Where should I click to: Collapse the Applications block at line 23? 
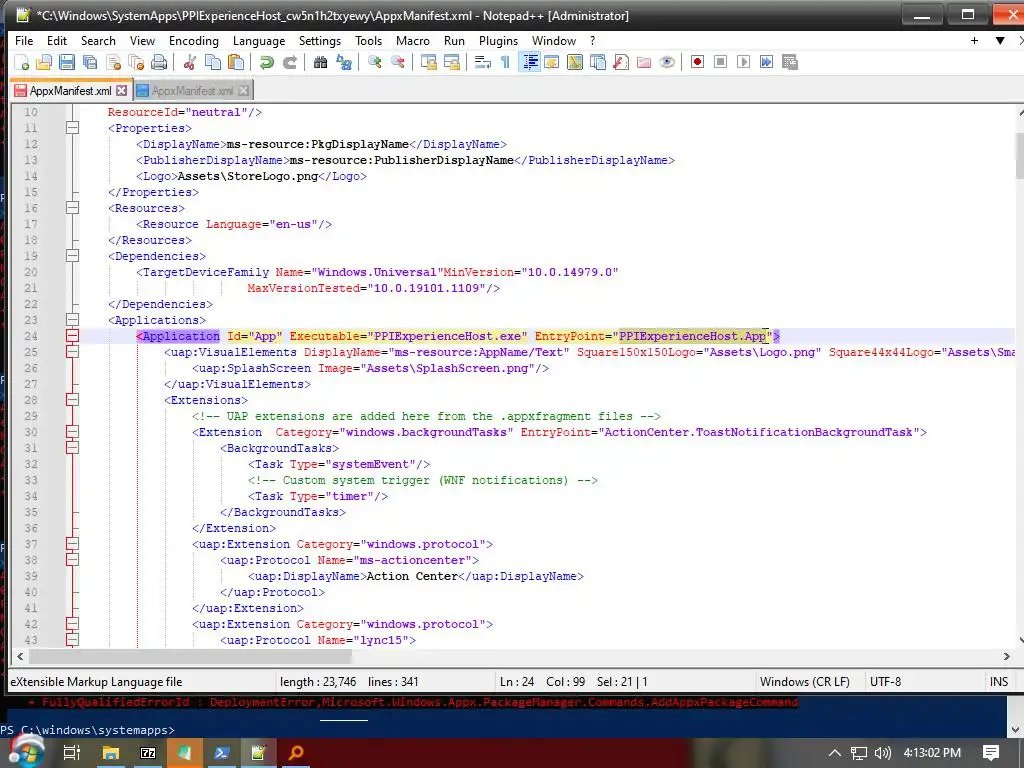click(x=72, y=320)
